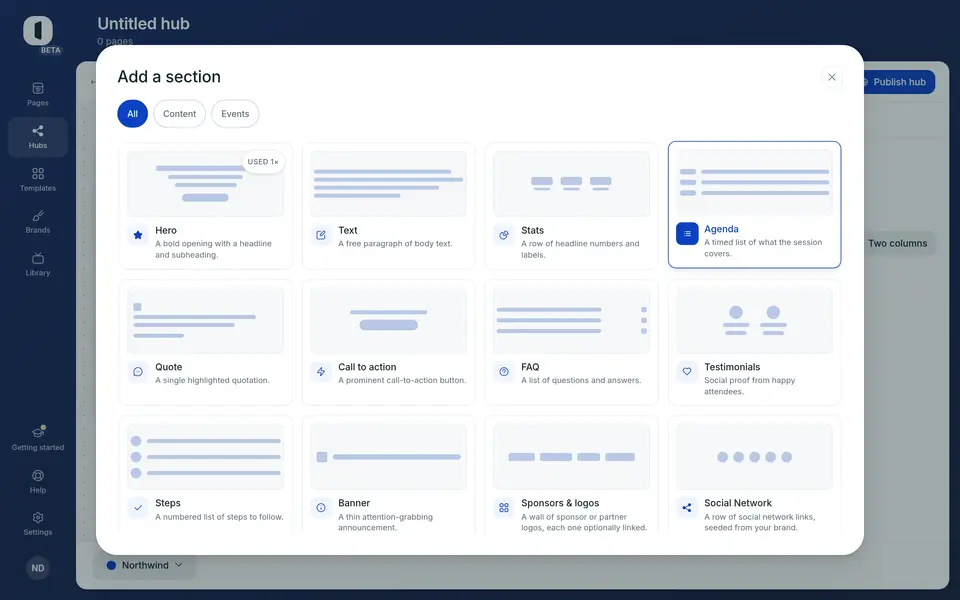
Task: Click the Testimonials heart icon
Action: [687, 372]
